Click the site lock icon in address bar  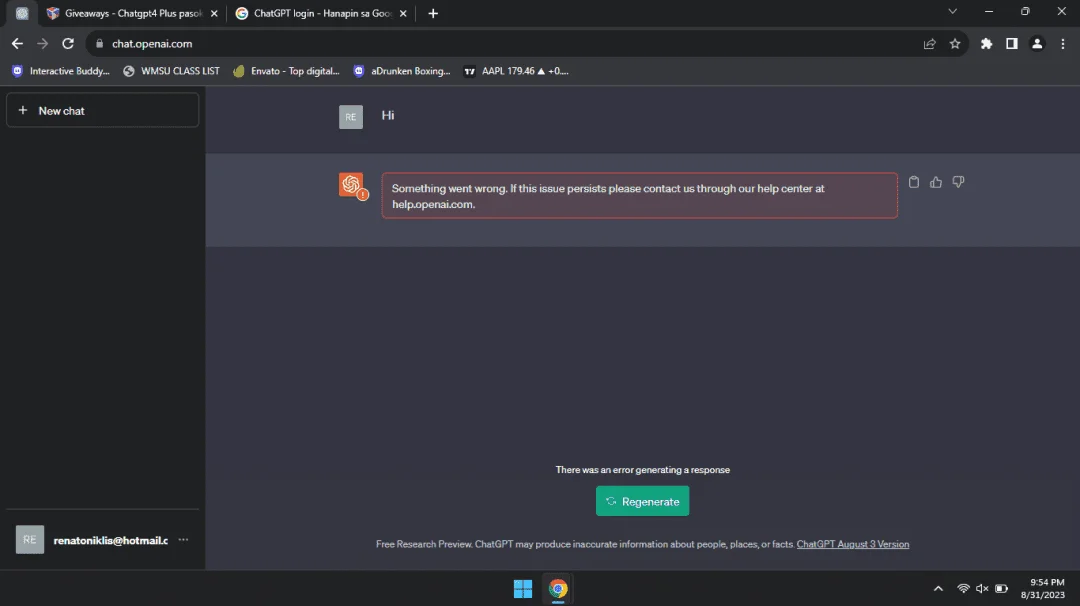[x=99, y=43]
